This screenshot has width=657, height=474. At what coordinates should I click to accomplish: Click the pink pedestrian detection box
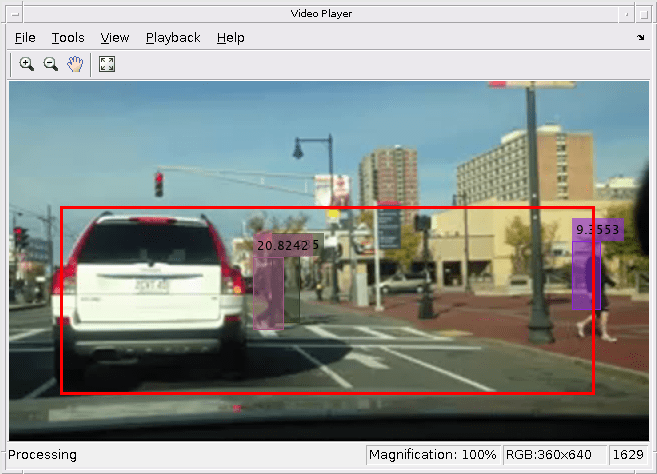(x=268, y=293)
